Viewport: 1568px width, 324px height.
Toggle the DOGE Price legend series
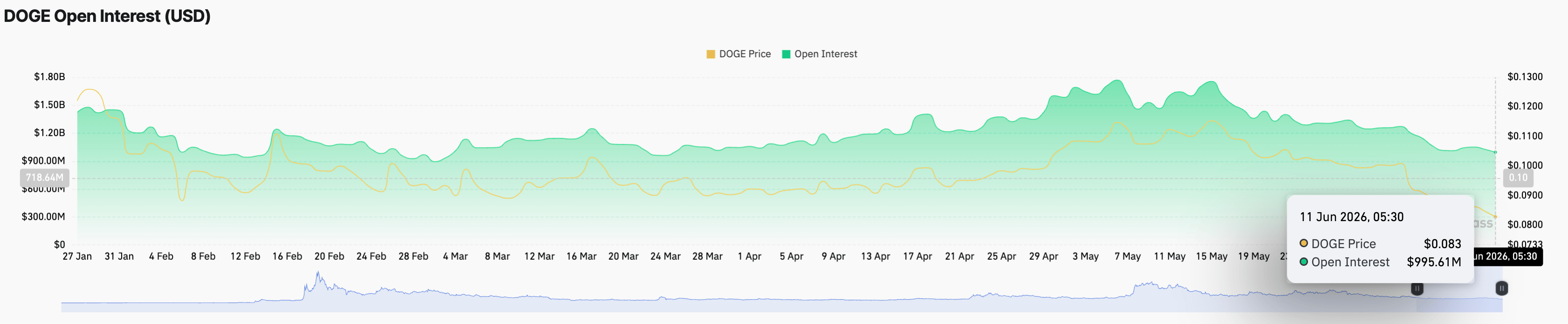738,54
